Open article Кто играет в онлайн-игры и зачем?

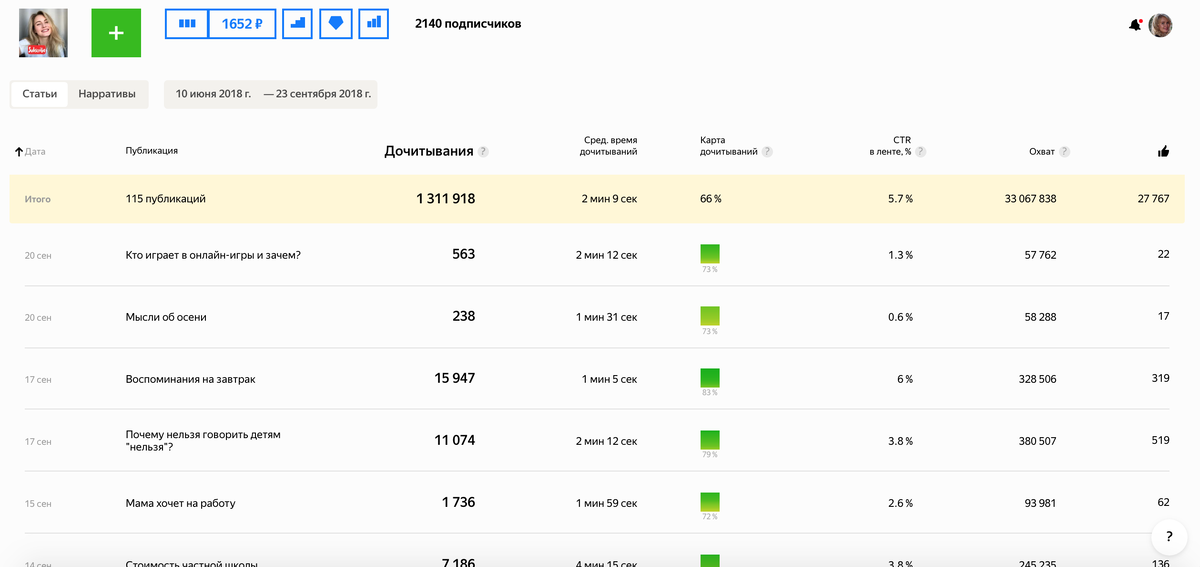[x=213, y=255]
